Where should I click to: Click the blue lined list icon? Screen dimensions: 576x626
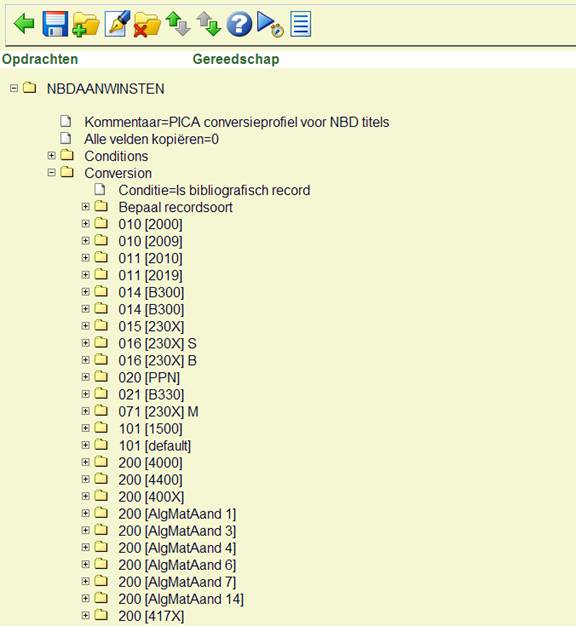tap(301, 24)
